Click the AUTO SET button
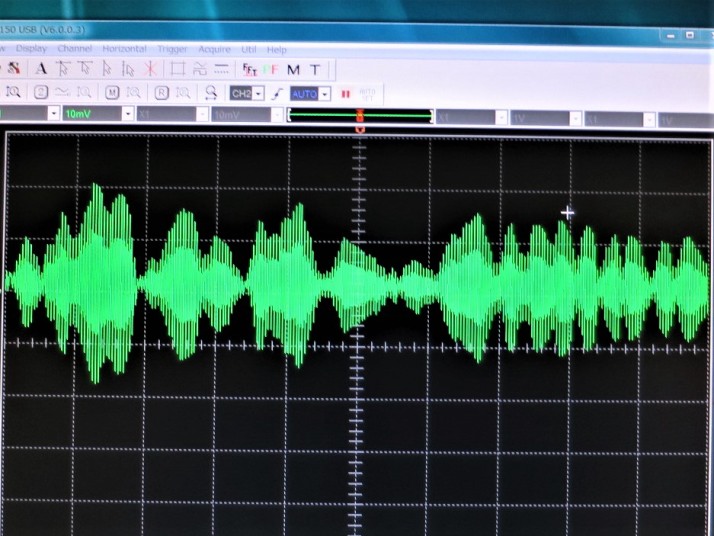This screenshot has height=536, width=714. pyautogui.click(x=367, y=94)
